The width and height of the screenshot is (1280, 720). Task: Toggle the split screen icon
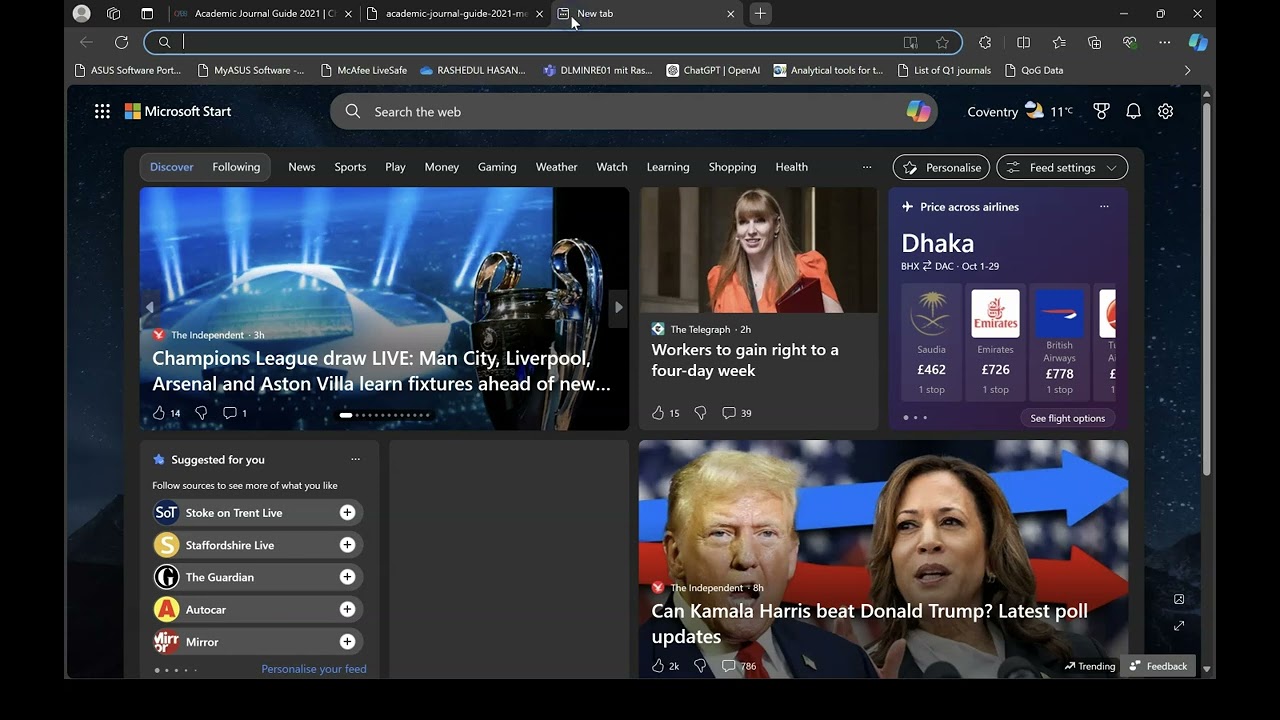tap(1023, 42)
